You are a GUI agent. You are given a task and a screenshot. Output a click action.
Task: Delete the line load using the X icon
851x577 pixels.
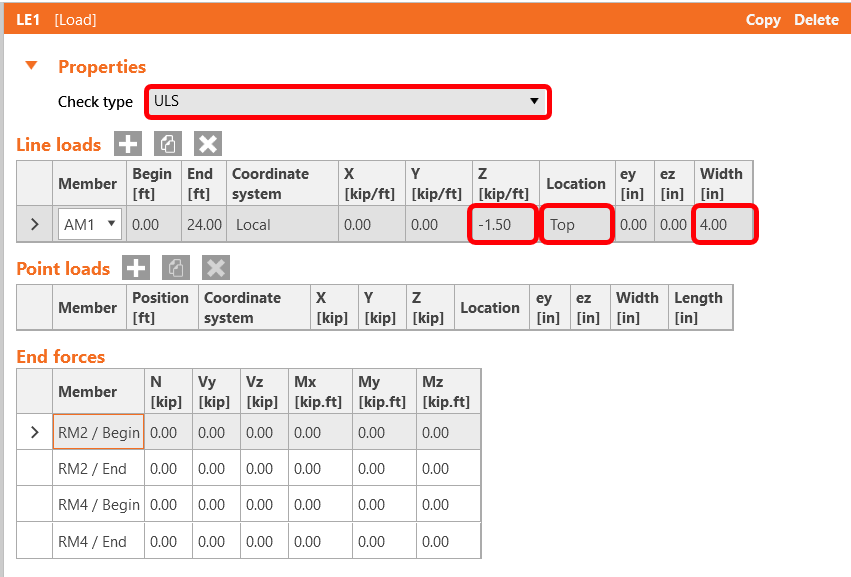click(207, 143)
